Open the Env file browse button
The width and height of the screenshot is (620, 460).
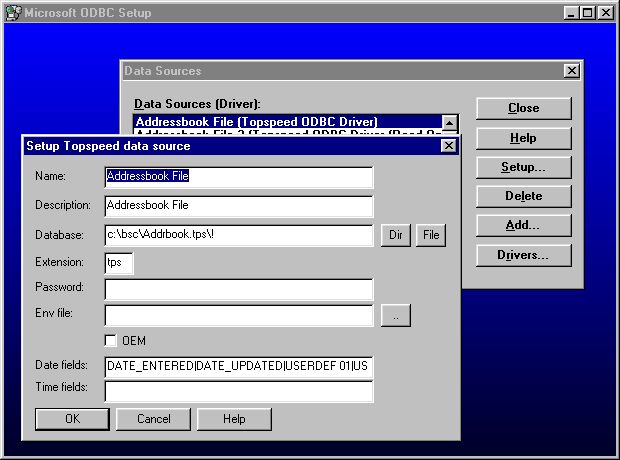[396, 315]
